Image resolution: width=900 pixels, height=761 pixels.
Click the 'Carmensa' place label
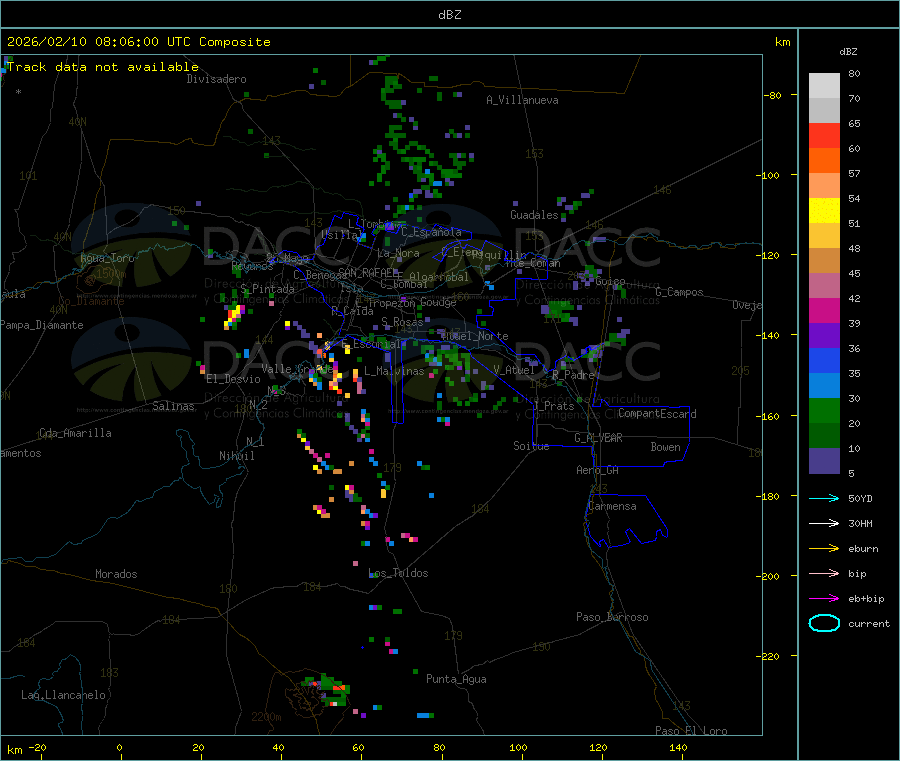pyautogui.click(x=612, y=506)
